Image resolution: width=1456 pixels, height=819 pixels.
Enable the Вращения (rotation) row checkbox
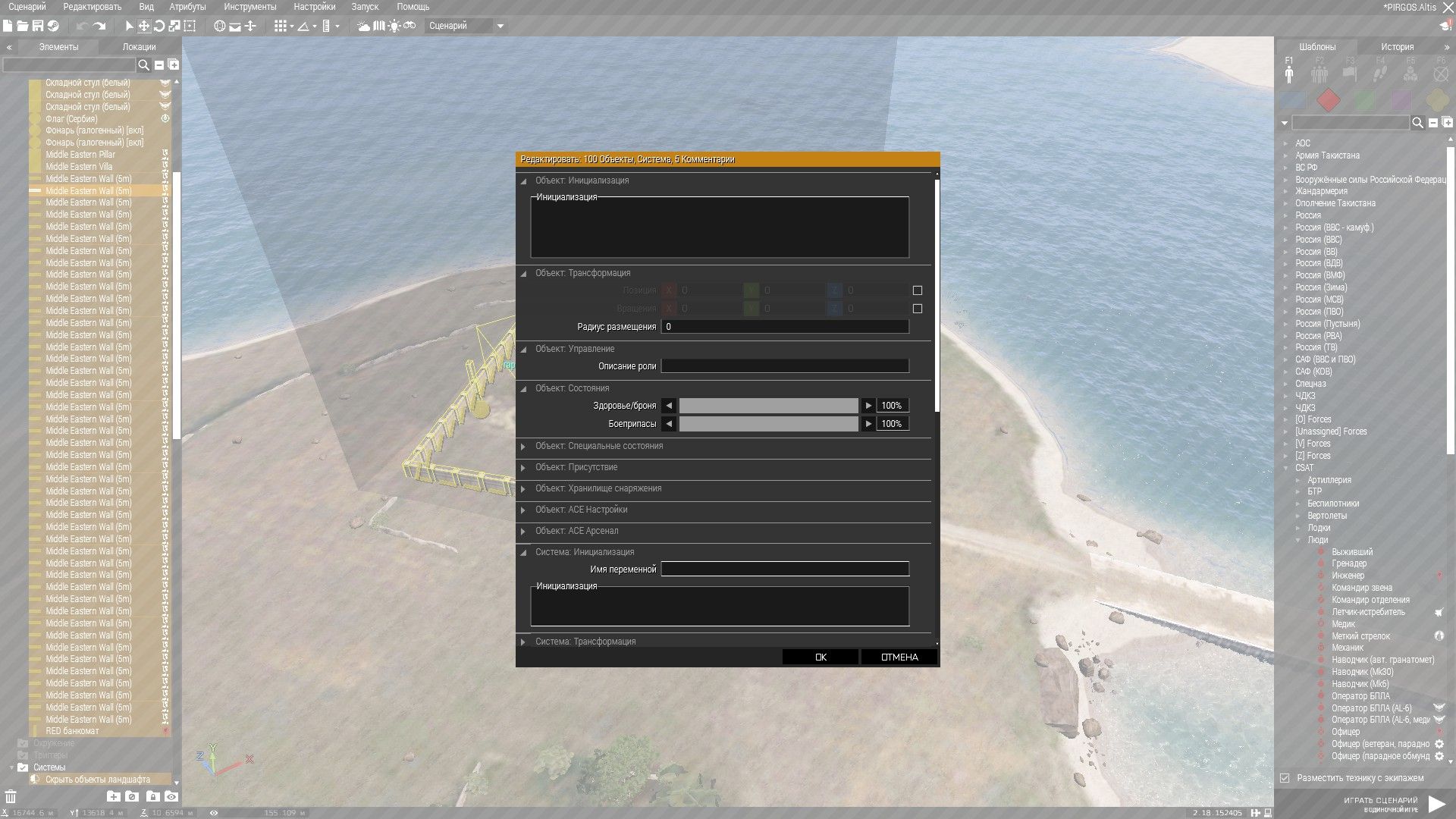918,309
